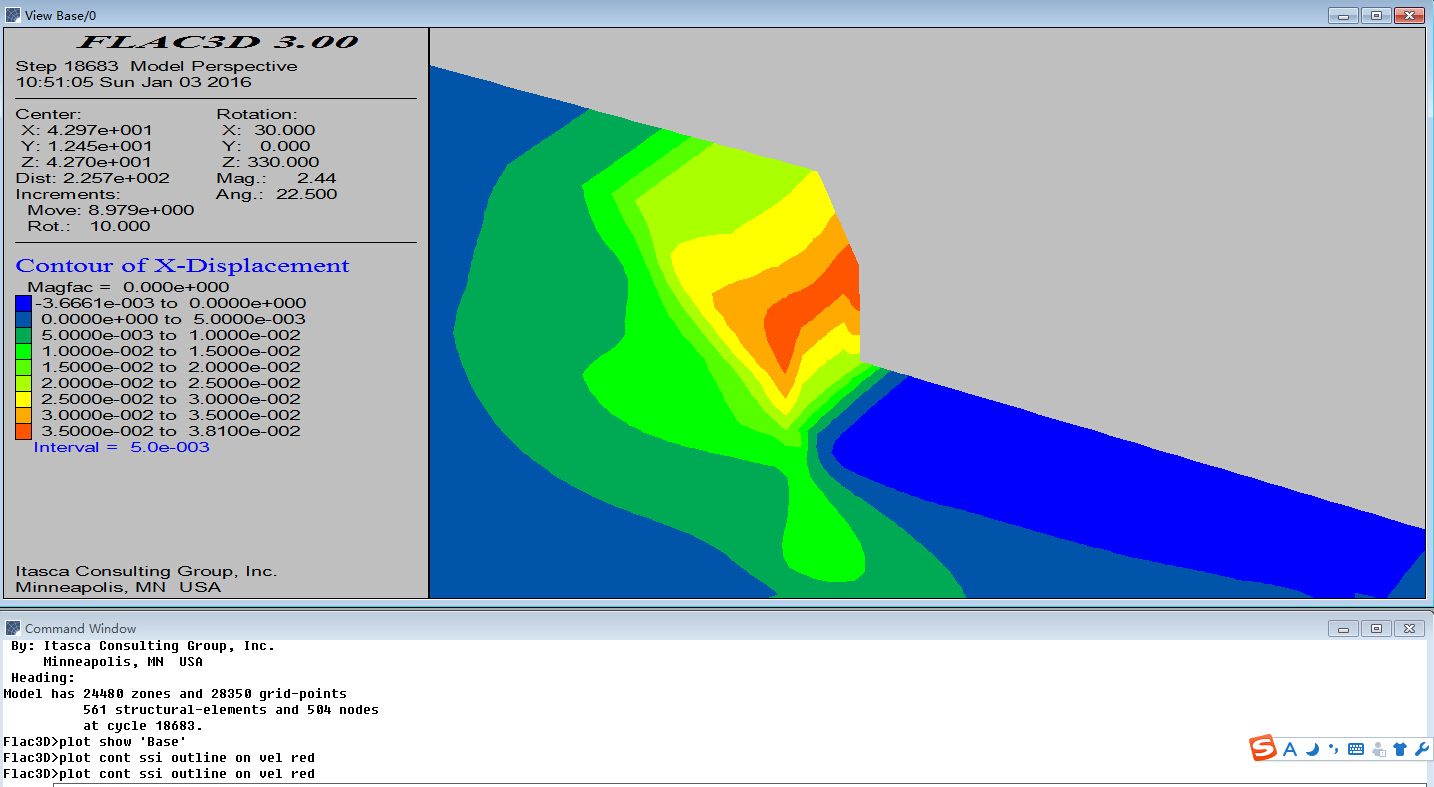Image resolution: width=1434 pixels, height=787 pixels.
Task: Click the yellow 2.5e-002 legend swatch
Action: pos(23,399)
